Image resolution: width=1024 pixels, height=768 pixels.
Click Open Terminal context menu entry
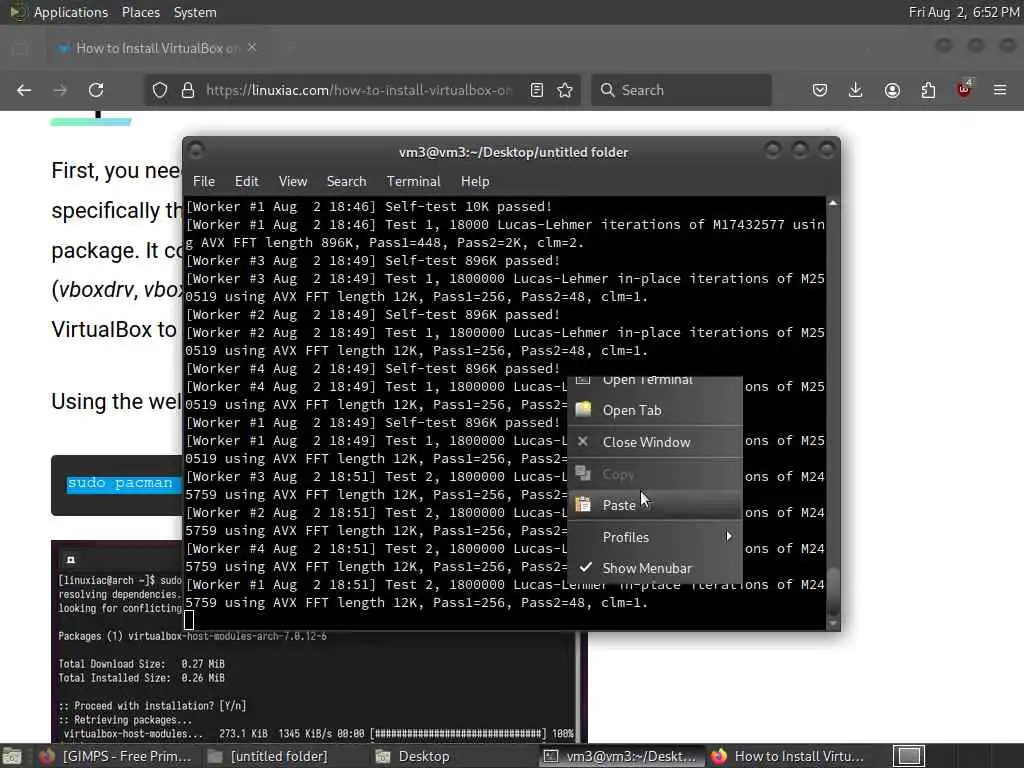pos(655,382)
